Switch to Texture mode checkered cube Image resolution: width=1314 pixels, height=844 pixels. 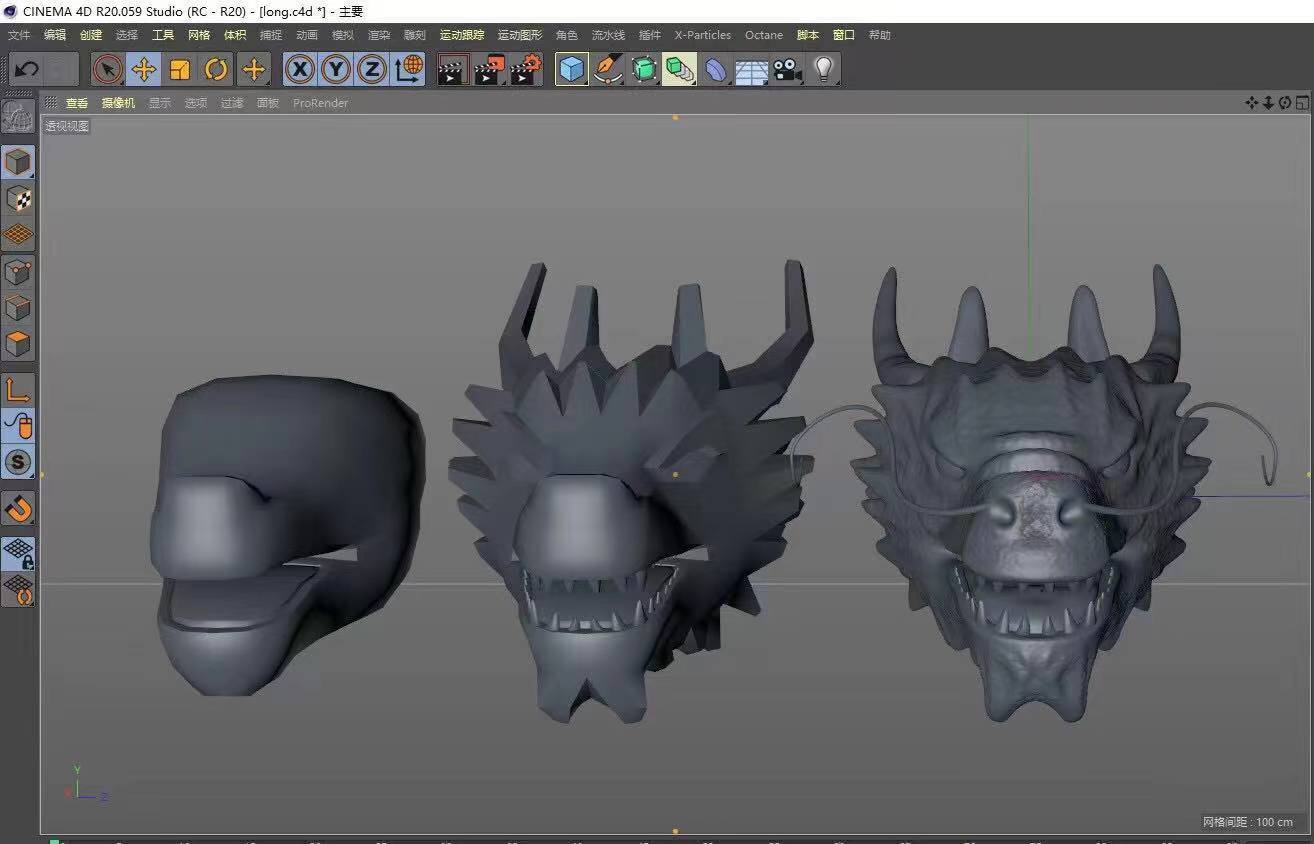(x=18, y=199)
